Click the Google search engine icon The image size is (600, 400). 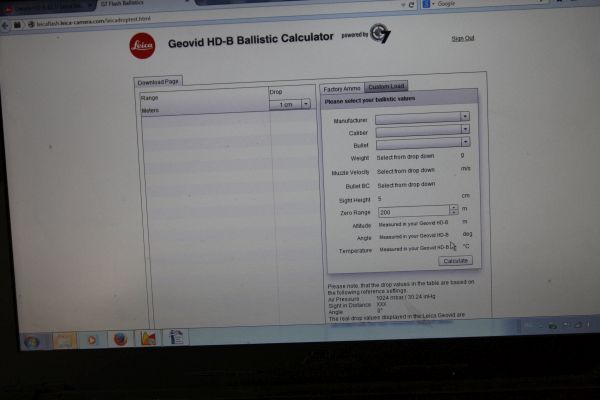coord(426,4)
